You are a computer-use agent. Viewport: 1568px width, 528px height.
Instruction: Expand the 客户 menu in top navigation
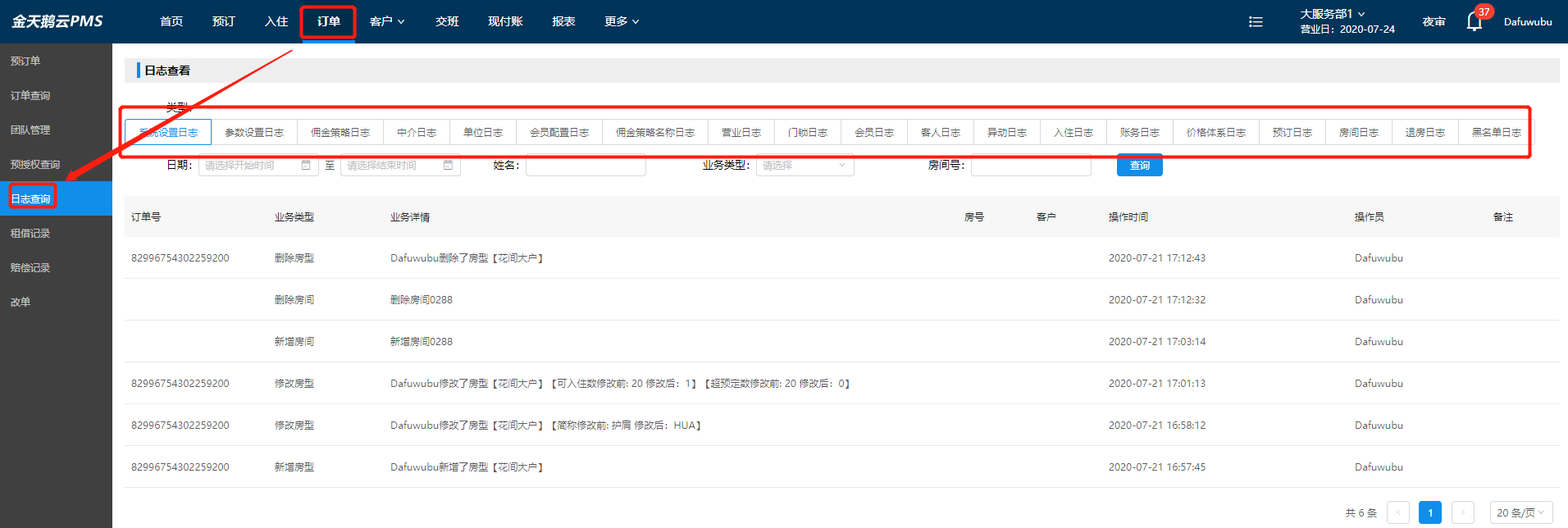(387, 21)
